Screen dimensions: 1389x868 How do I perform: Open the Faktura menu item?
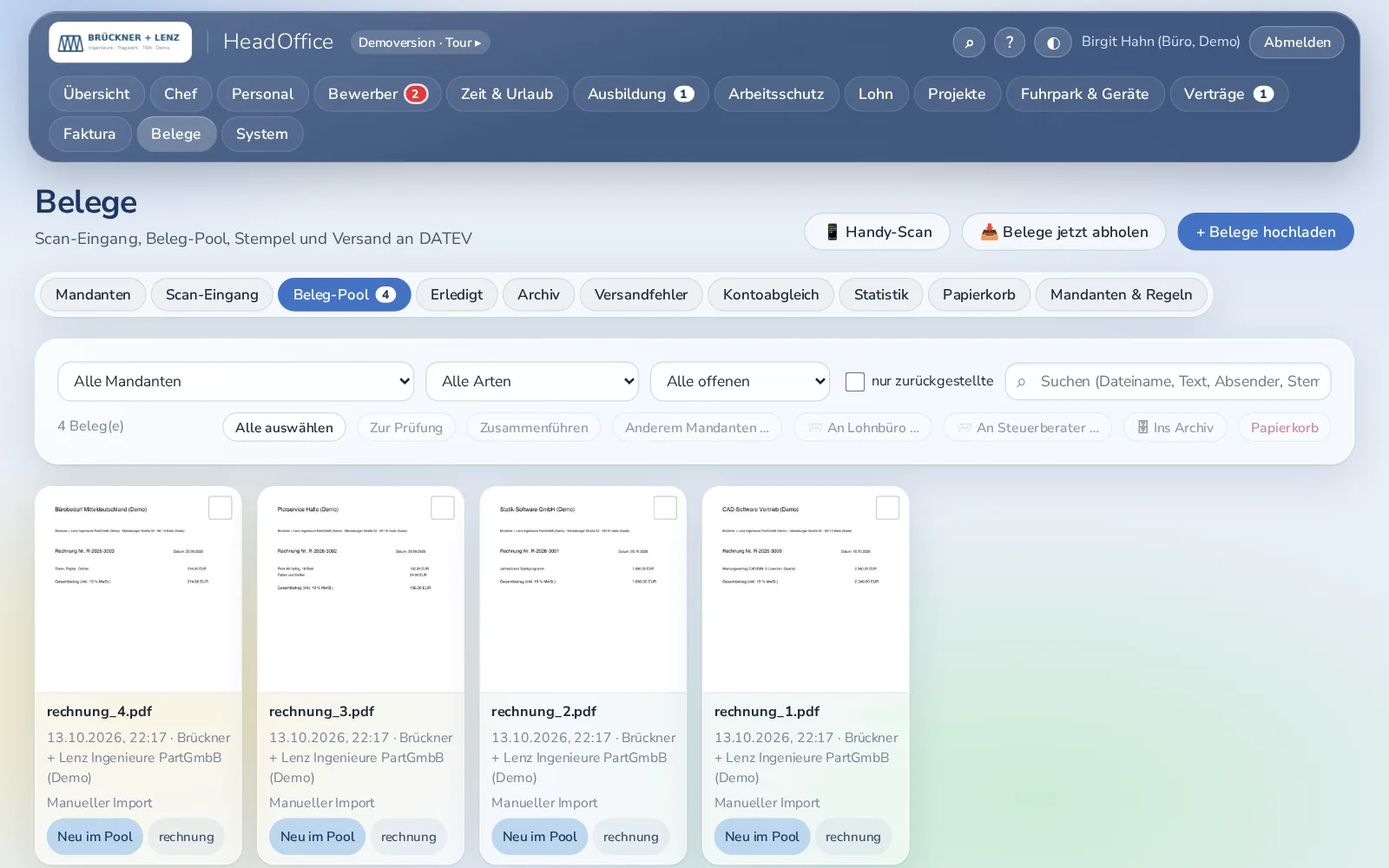tap(89, 134)
